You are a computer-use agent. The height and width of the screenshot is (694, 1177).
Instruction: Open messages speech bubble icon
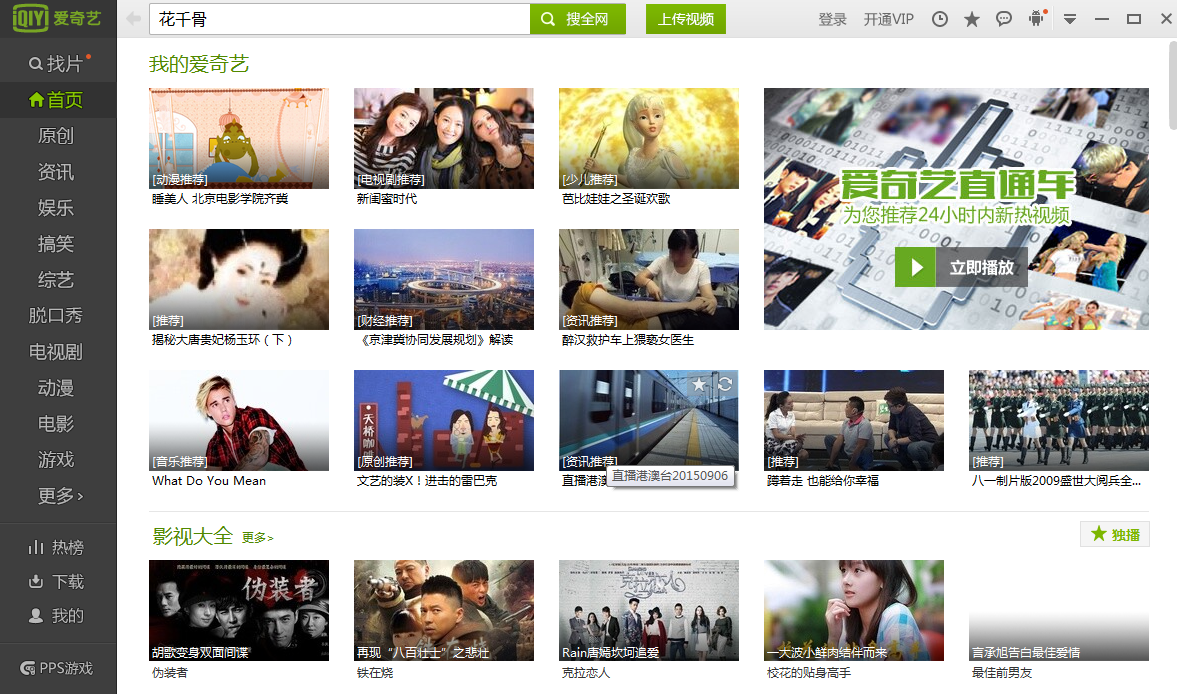pos(1004,20)
